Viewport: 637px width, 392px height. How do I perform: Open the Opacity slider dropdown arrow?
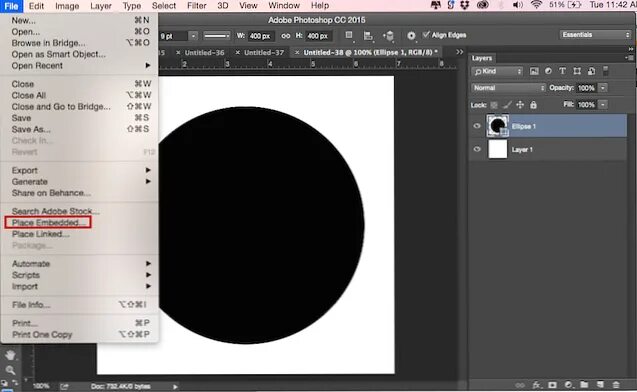[603, 88]
